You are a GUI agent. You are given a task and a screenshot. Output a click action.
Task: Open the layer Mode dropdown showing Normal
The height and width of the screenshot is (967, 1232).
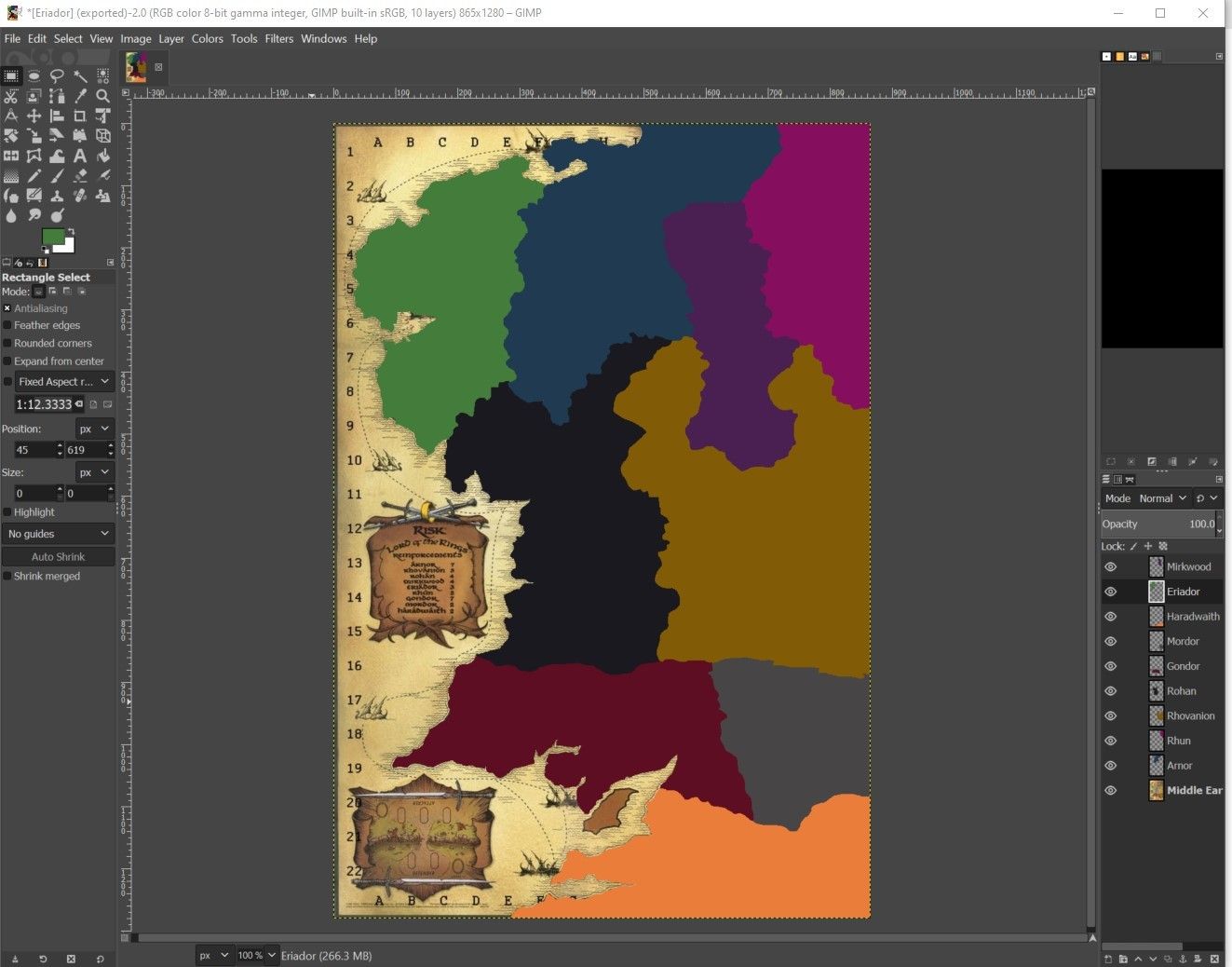click(1161, 497)
